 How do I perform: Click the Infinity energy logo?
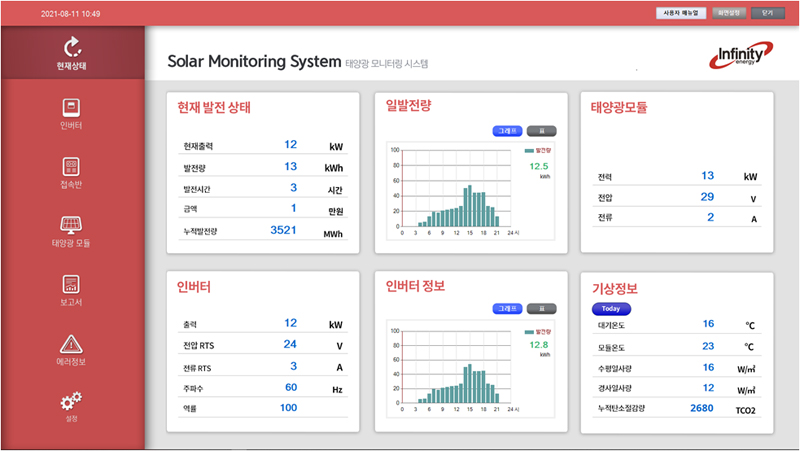click(x=741, y=55)
